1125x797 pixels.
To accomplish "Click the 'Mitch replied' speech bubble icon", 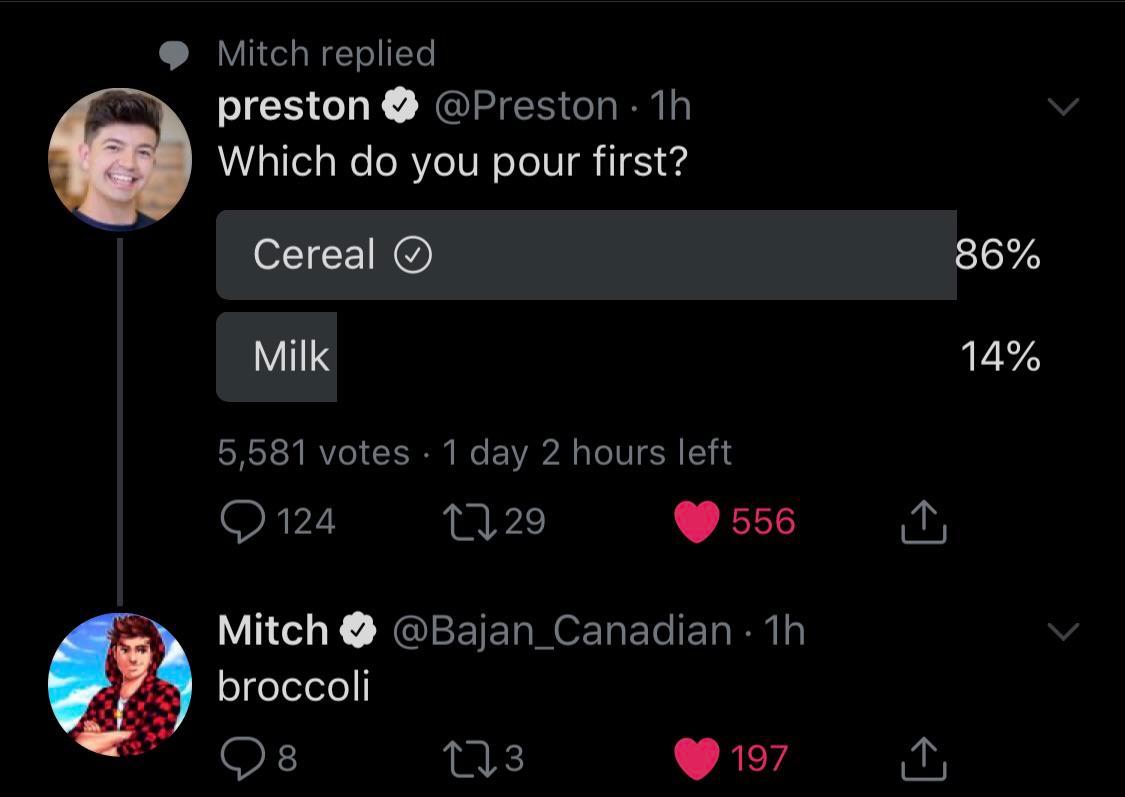I will click(x=175, y=55).
